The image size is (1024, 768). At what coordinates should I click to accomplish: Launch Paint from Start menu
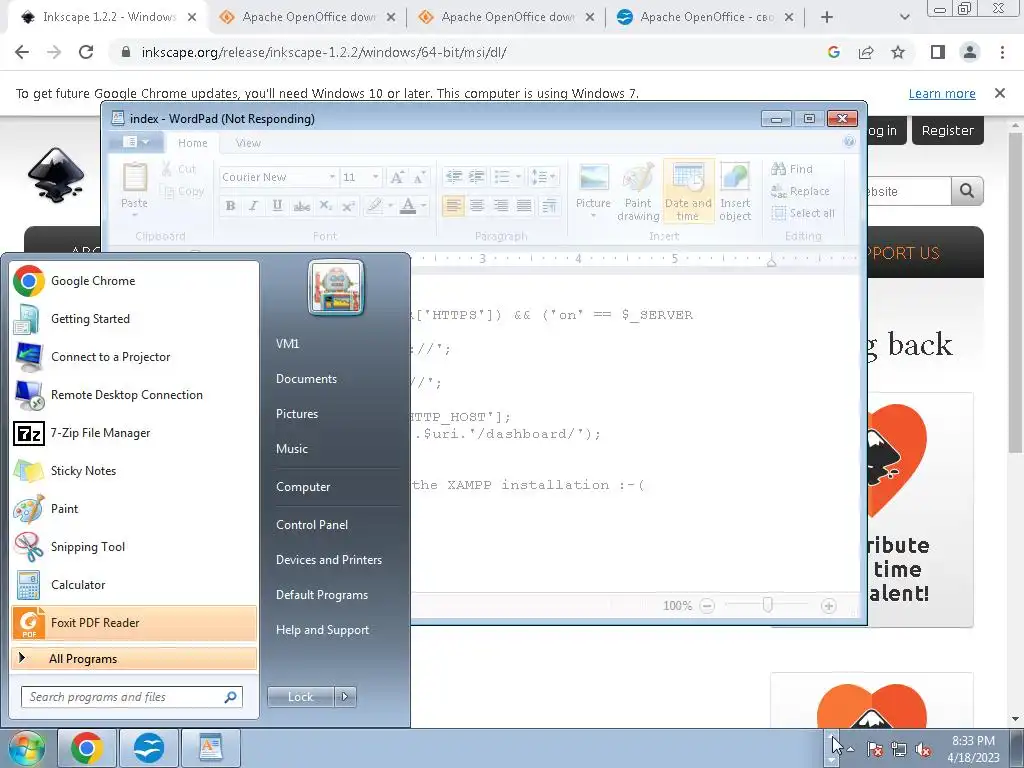(x=134, y=509)
